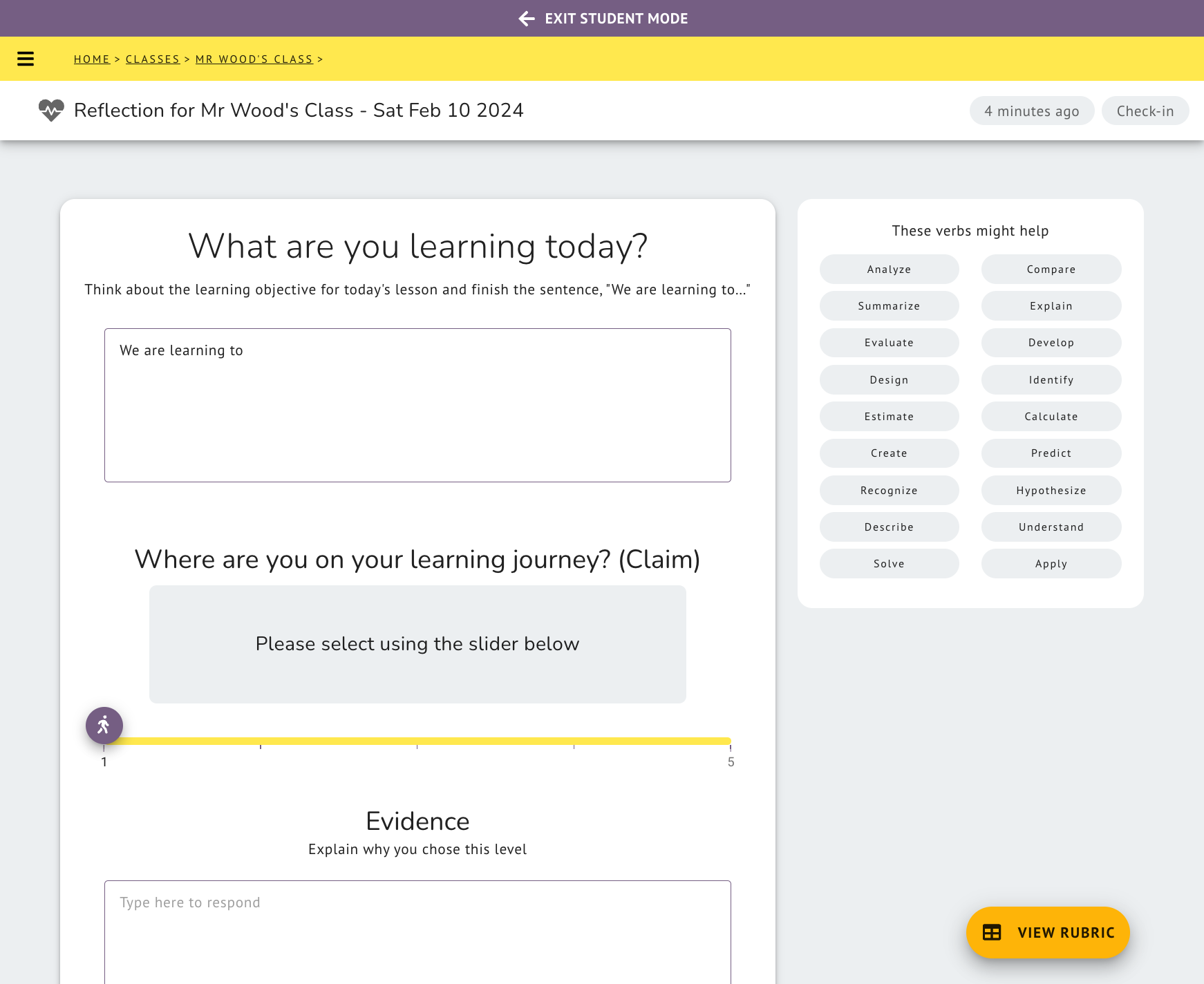Select the Design verb chip
1204x984 pixels.
(890, 380)
